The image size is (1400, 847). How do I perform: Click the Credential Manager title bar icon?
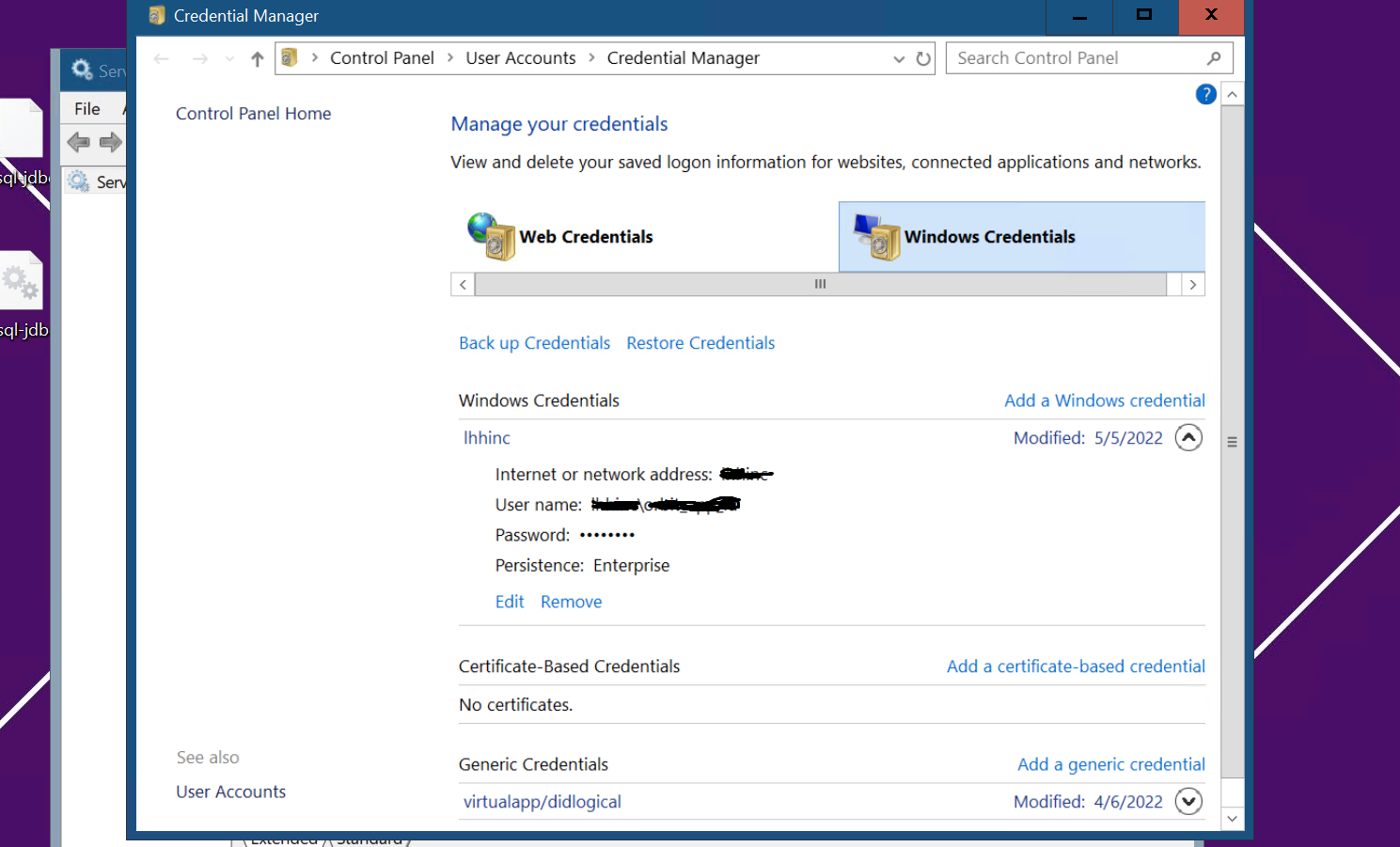(x=156, y=15)
